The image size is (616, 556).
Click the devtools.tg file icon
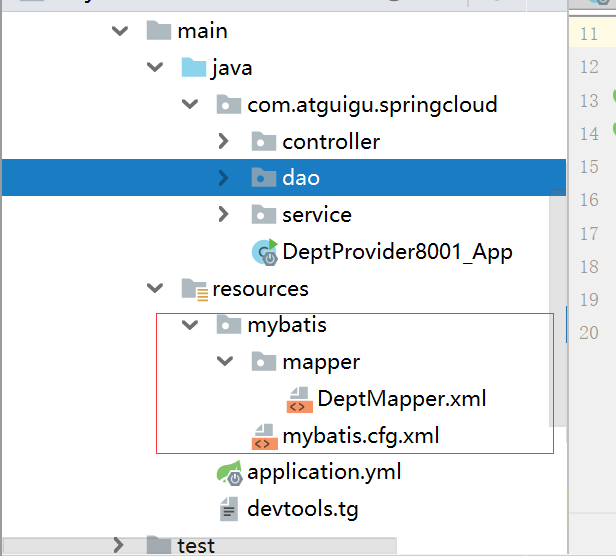[x=229, y=509]
